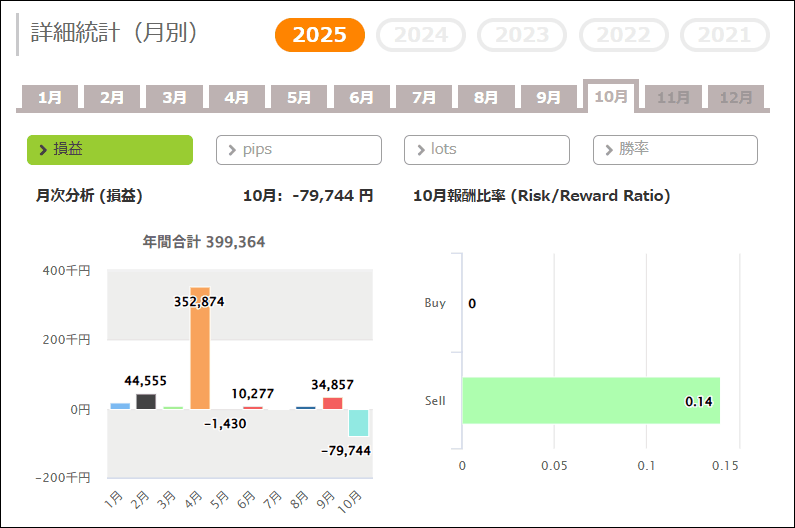Switch the metric to pips

click(299, 150)
